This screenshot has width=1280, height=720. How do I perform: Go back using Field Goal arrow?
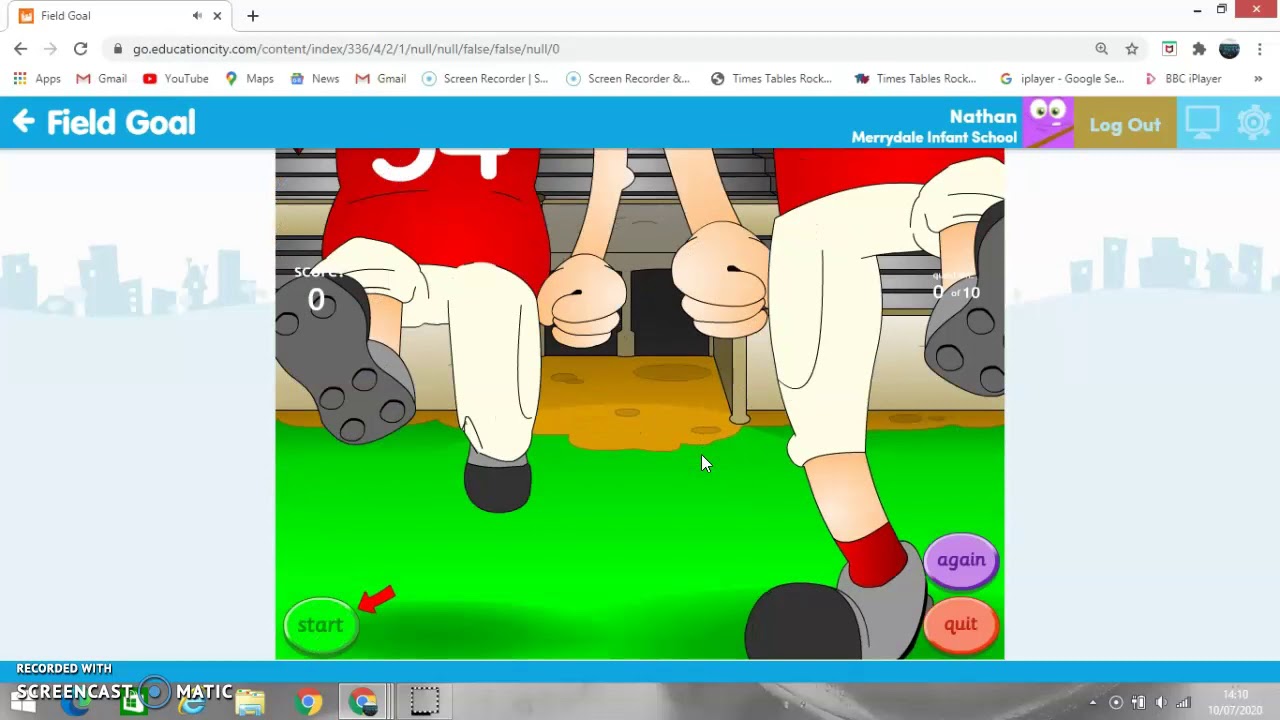click(x=24, y=122)
